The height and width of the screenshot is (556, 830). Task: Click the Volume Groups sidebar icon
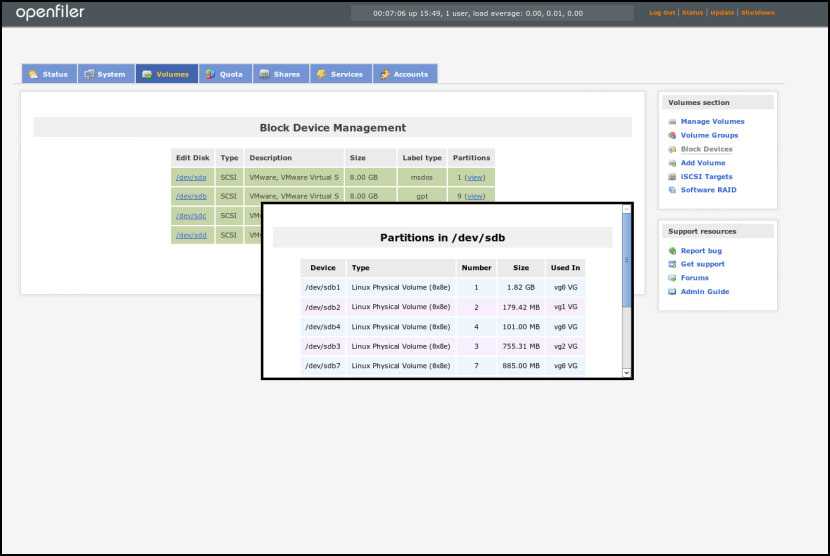[x=672, y=136]
